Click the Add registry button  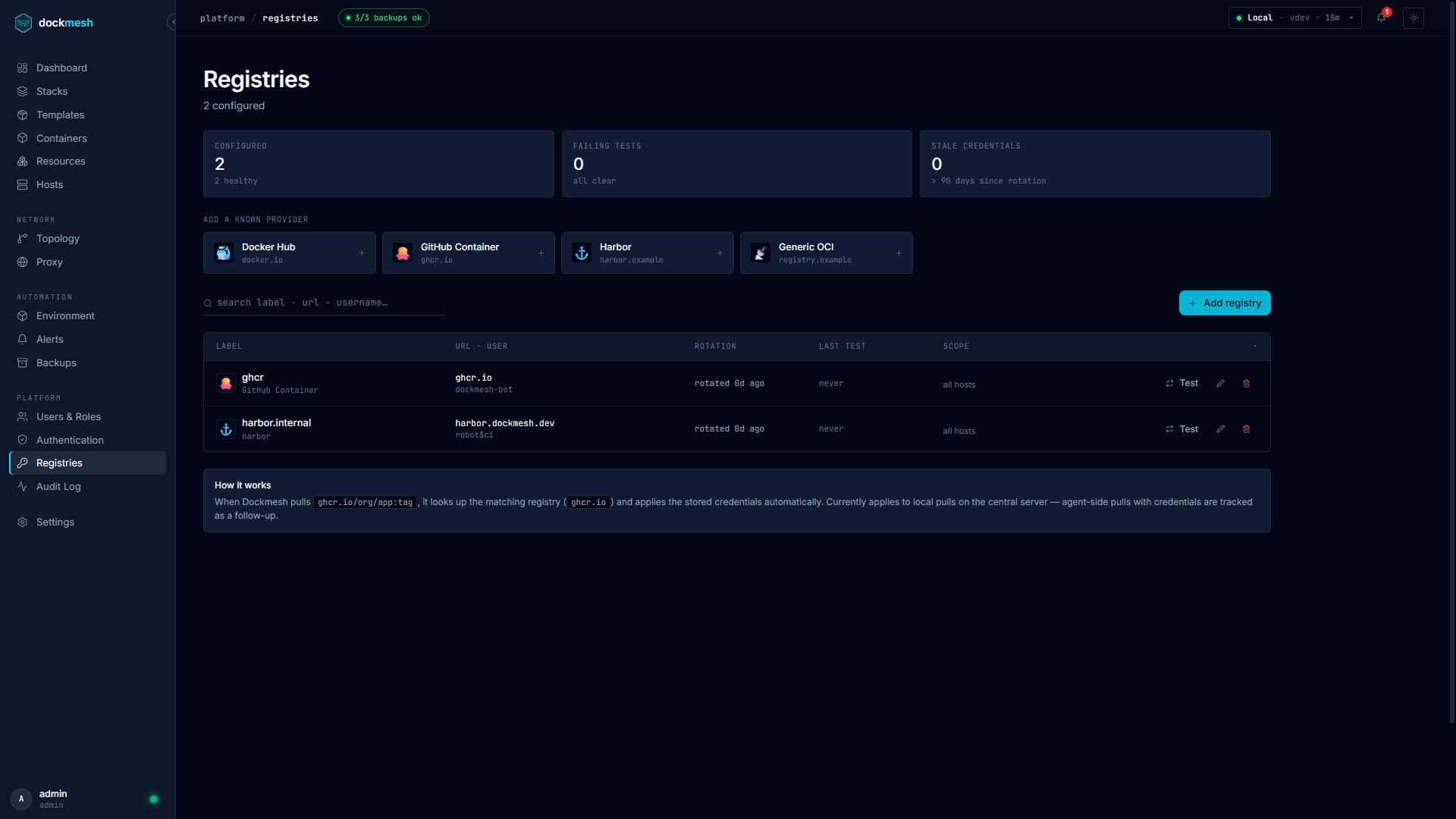[x=1225, y=303]
